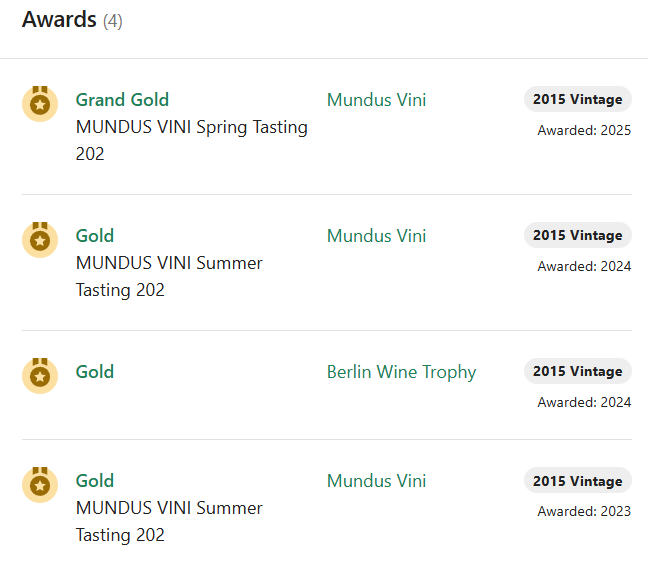Click the awards count (4)
Viewport: 648px width, 561px height.
tap(112, 21)
